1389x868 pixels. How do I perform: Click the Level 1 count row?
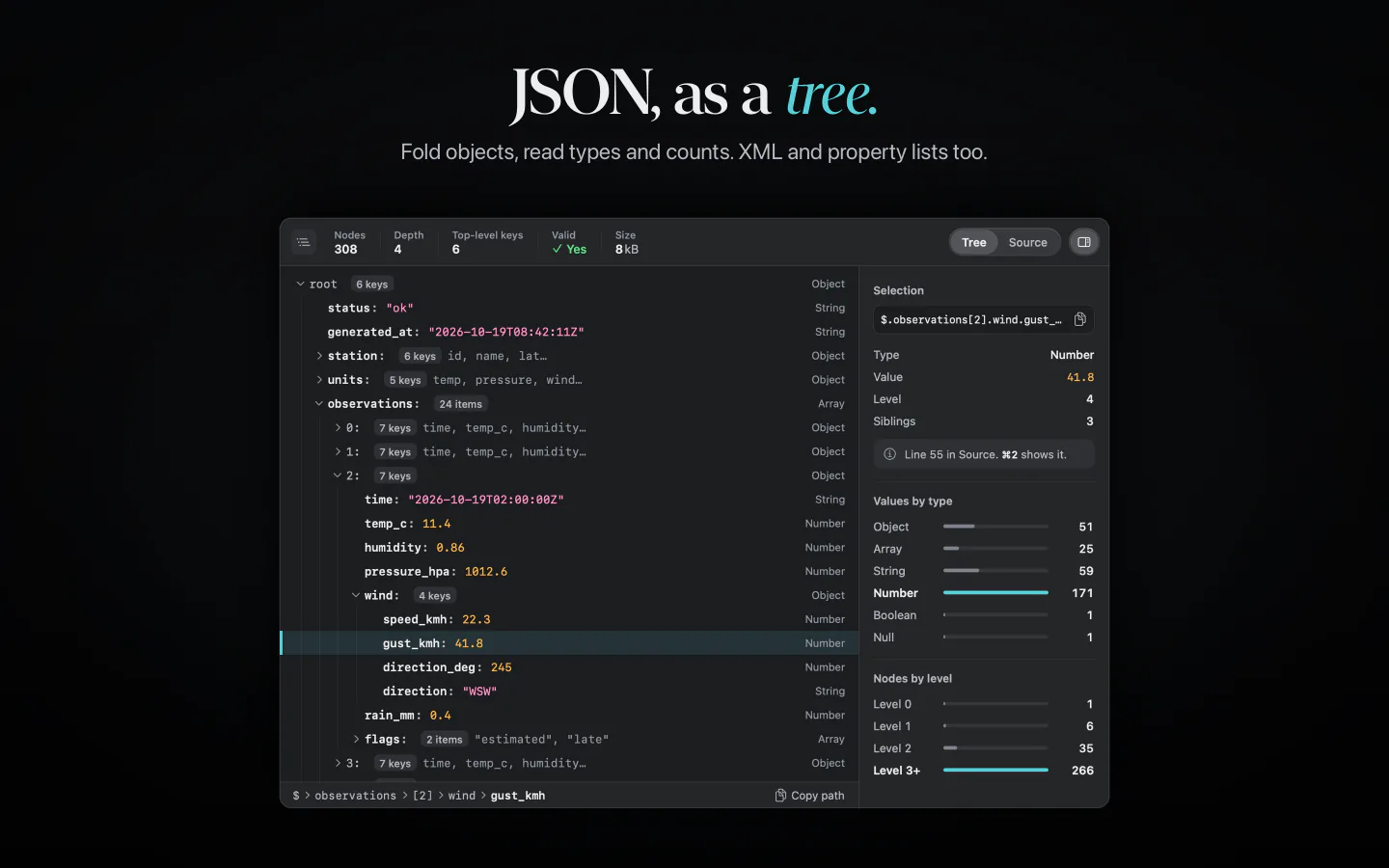(x=984, y=726)
